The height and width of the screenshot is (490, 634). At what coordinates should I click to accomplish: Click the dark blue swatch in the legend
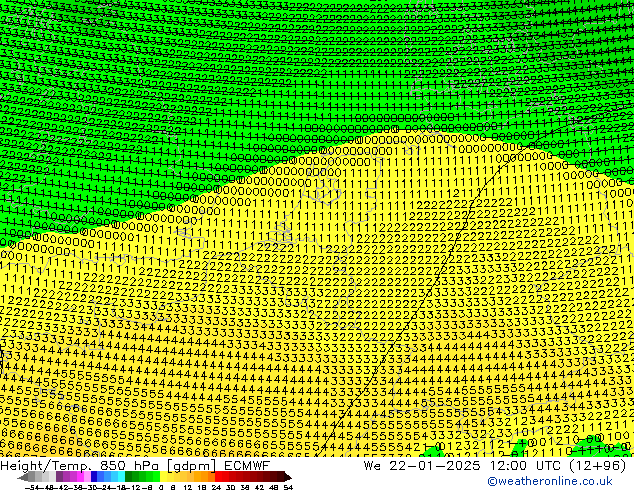[94, 477]
